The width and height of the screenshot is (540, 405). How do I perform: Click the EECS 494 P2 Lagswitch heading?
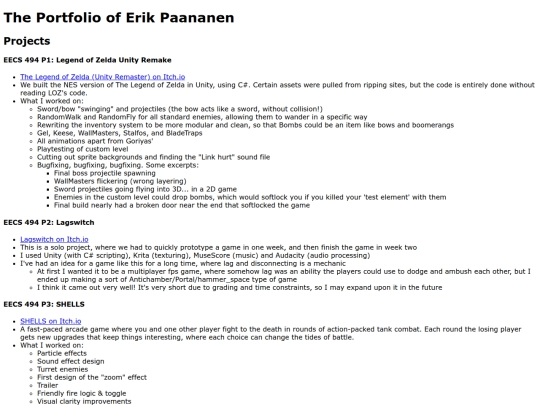pos(49,222)
